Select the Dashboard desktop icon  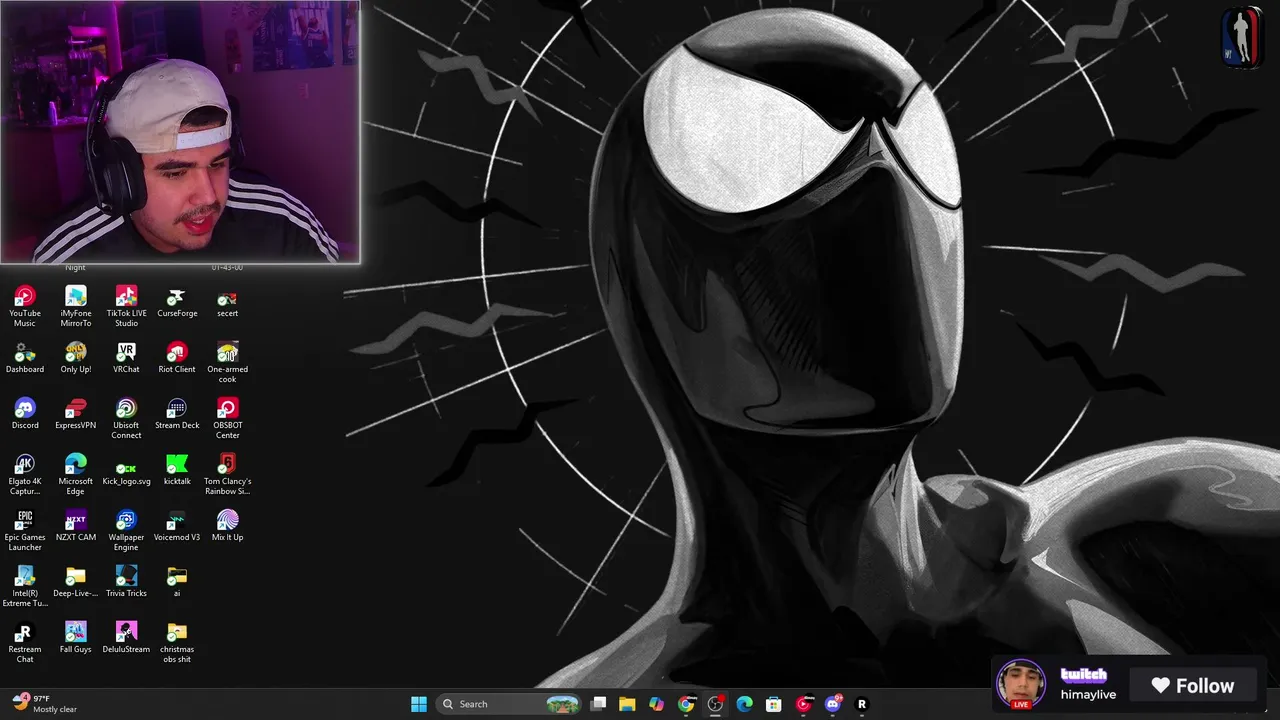tap(25, 359)
